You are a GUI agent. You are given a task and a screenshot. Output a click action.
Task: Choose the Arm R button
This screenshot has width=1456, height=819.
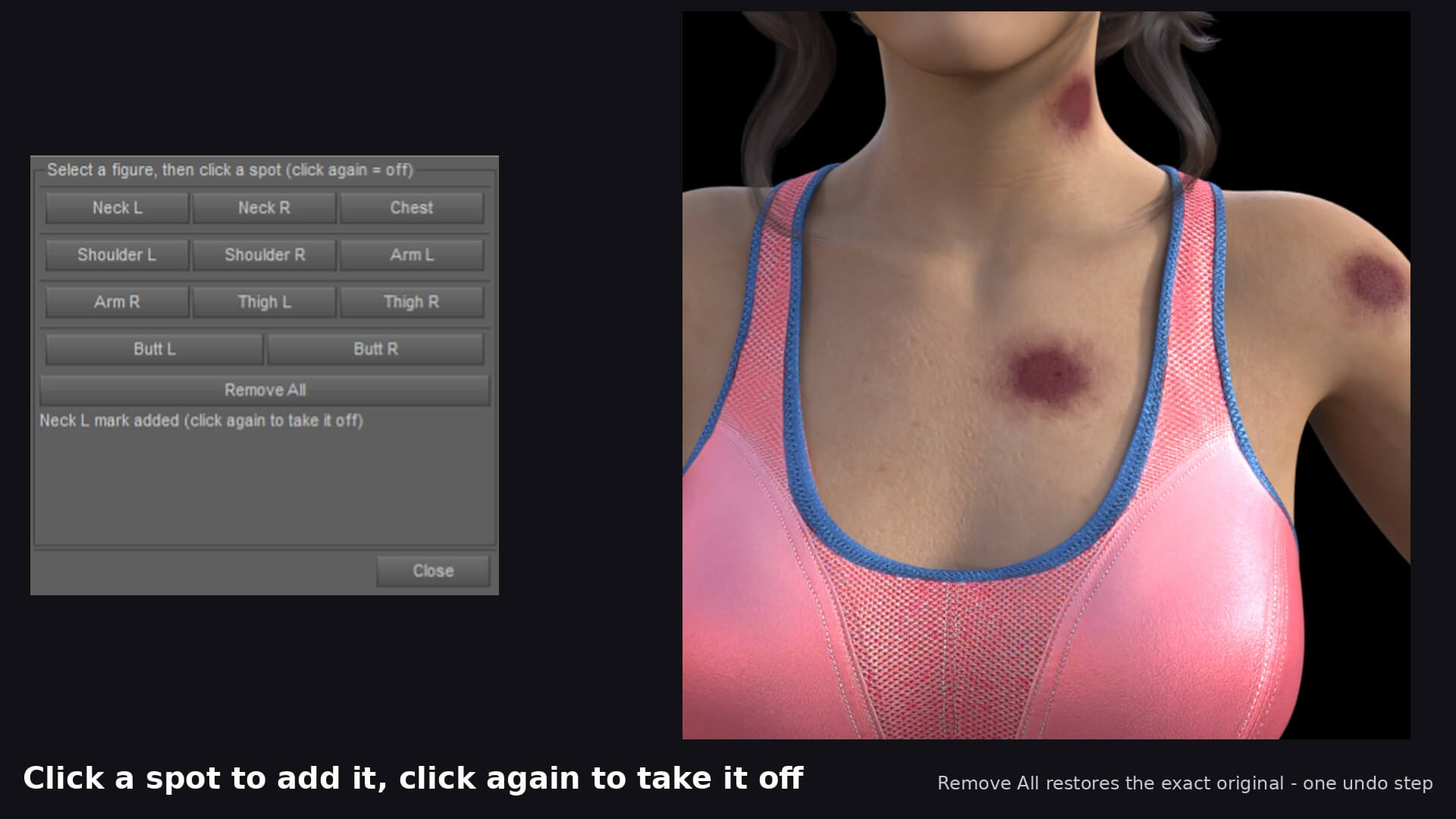117,302
